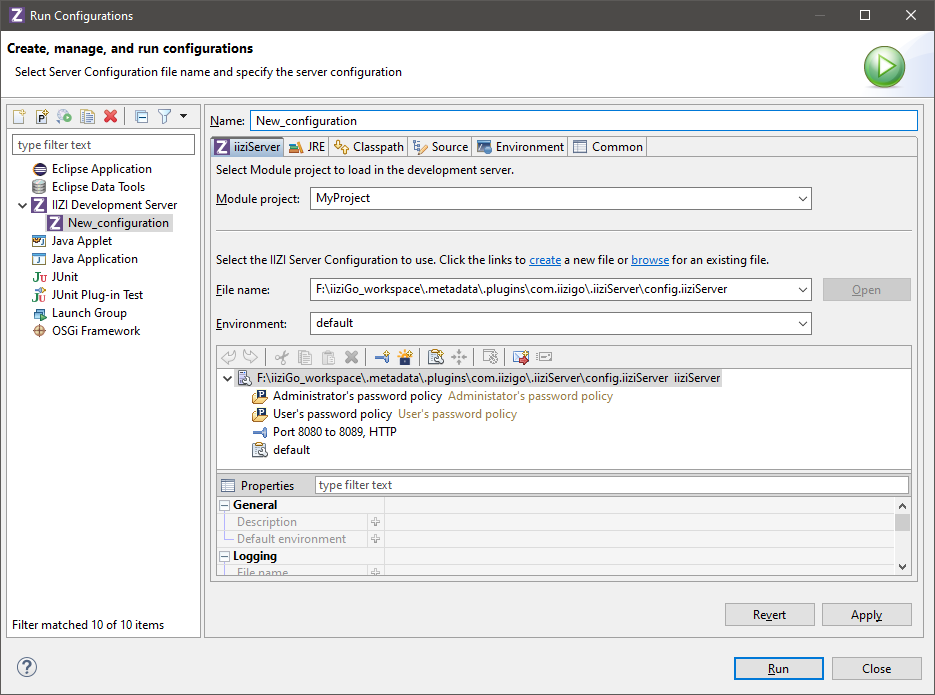935x695 pixels.
Task: Open the Environment dropdown
Action: point(802,324)
